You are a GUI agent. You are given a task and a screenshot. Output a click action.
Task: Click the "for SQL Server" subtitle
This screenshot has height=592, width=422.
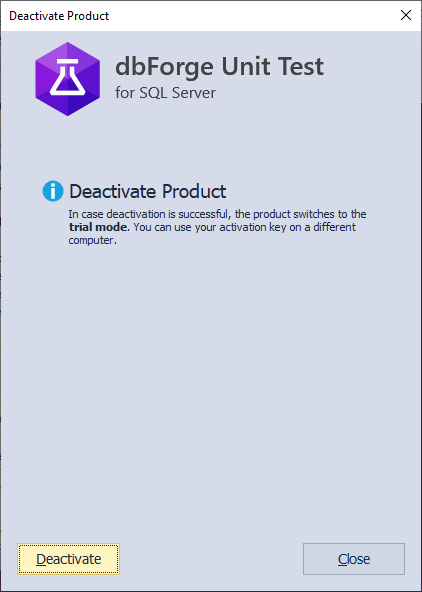coord(165,93)
